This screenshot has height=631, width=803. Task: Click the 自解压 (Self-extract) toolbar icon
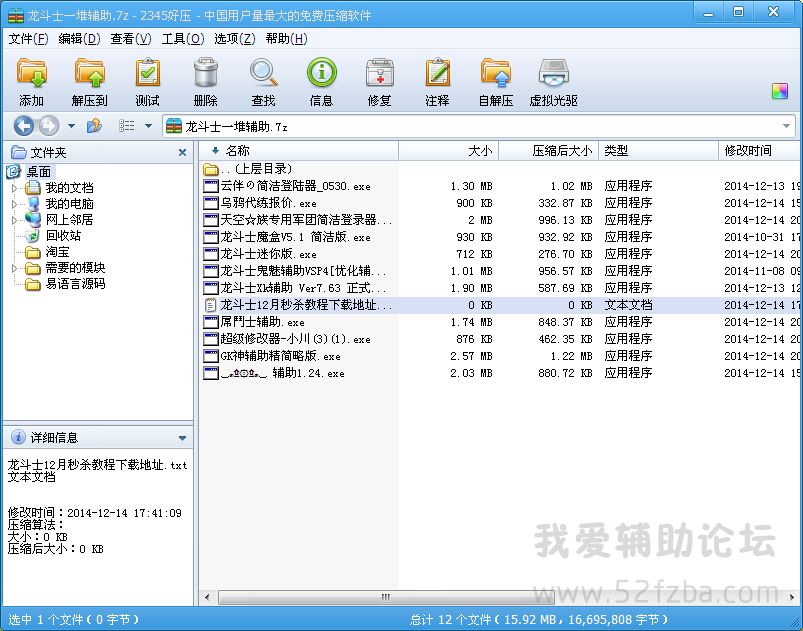[496, 73]
